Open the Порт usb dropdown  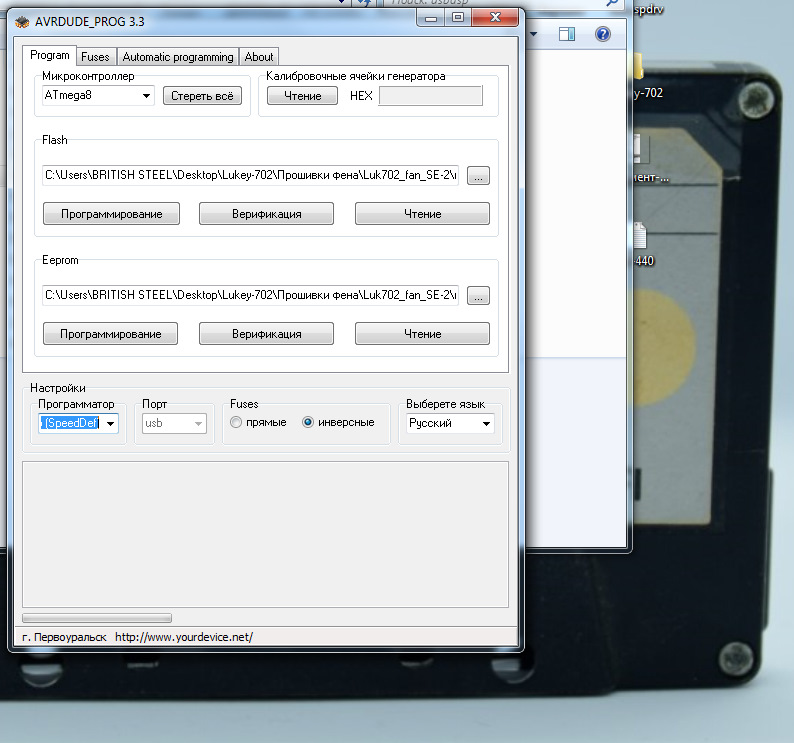click(x=174, y=423)
